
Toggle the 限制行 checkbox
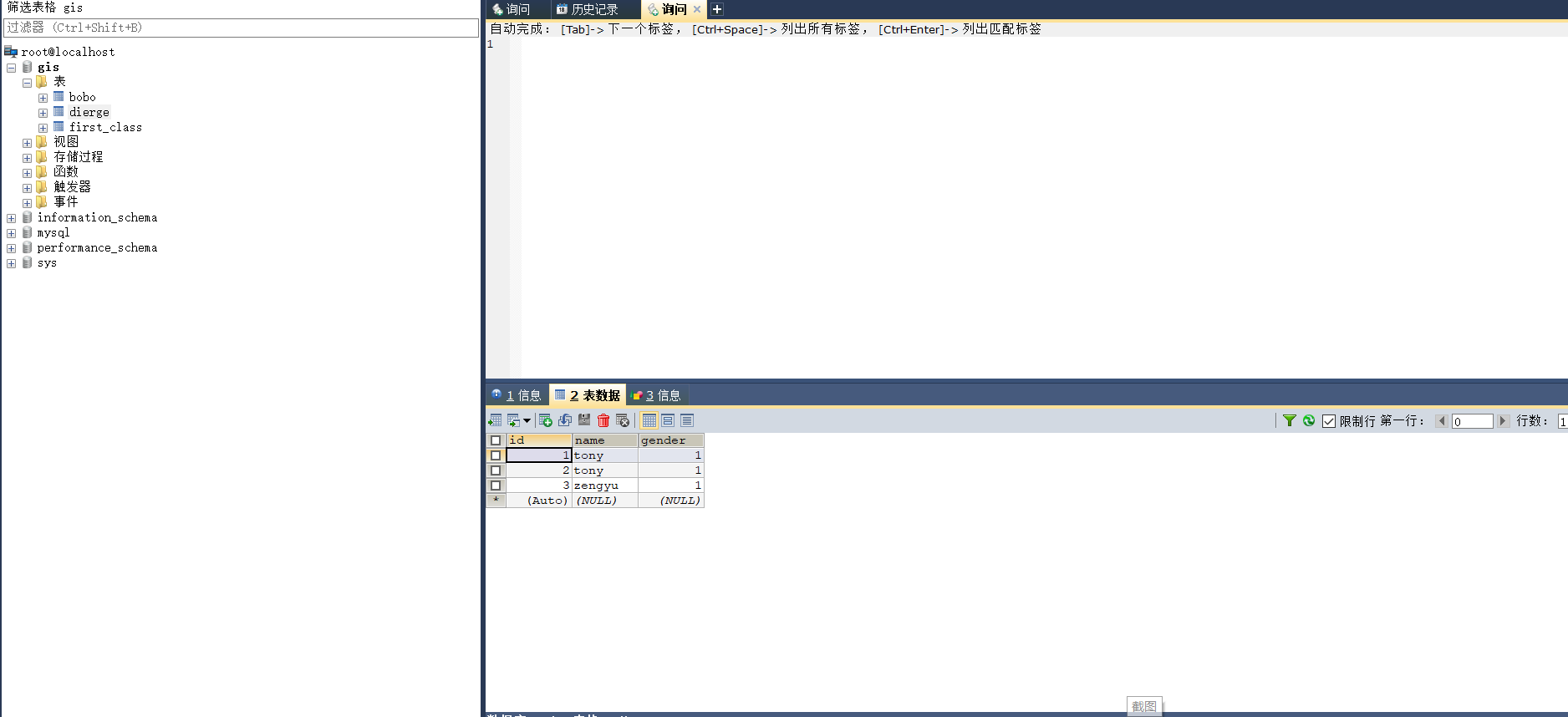click(x=1329, y=421)
